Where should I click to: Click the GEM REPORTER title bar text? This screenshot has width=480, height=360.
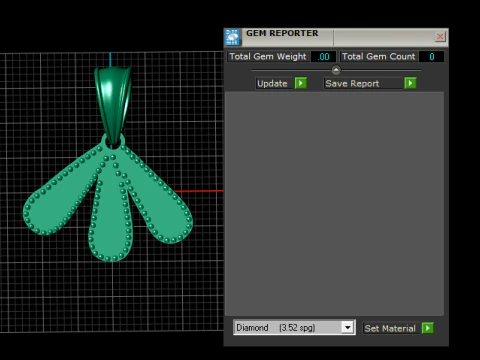282,33
